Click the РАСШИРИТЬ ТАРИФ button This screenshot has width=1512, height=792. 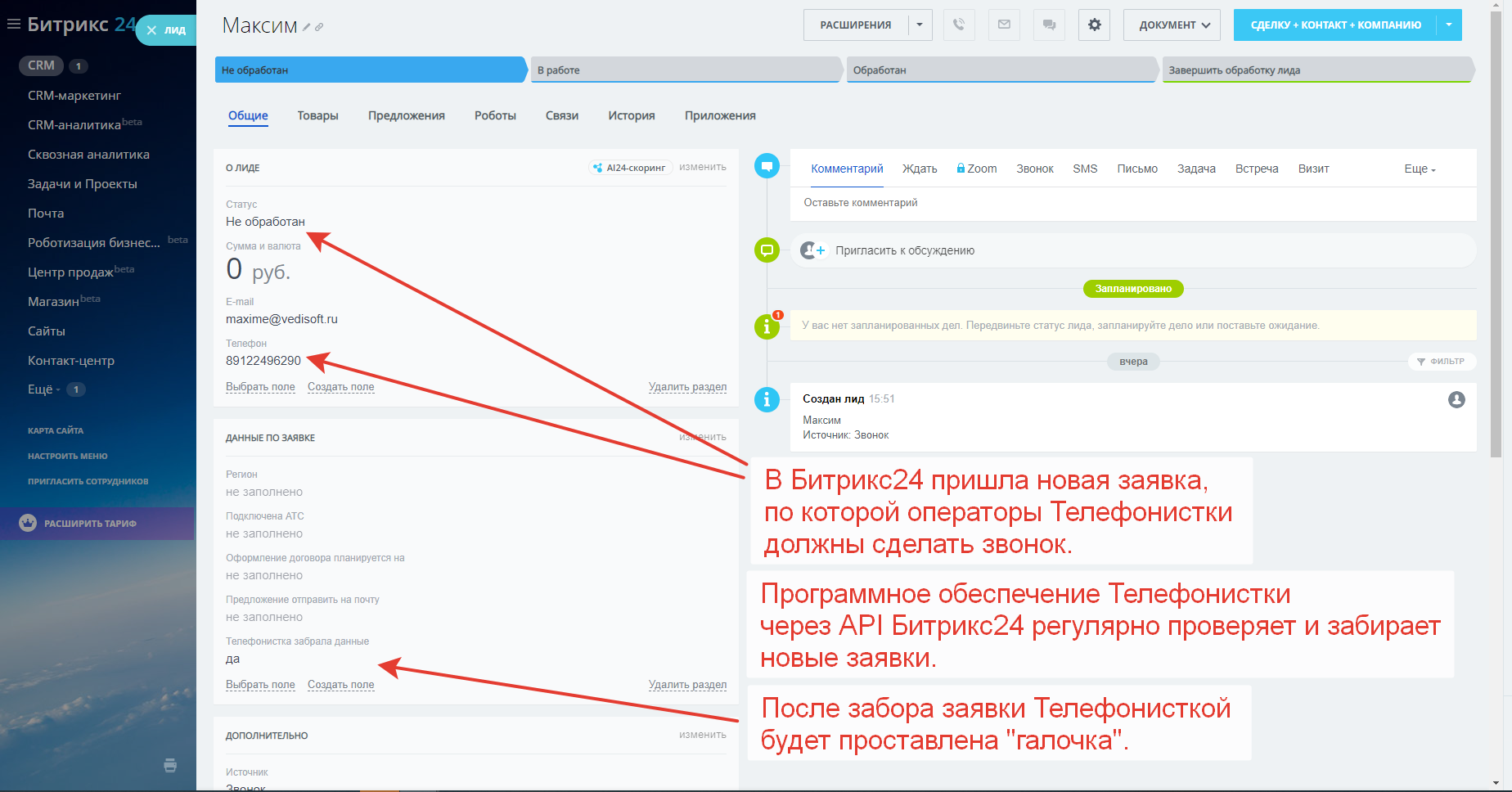[97, 524]
